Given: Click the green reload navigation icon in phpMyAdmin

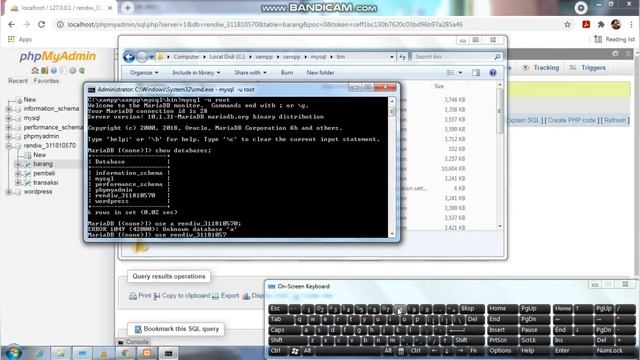Looking at the screenshot, I should pyautogui.click(x=82, y=71).
